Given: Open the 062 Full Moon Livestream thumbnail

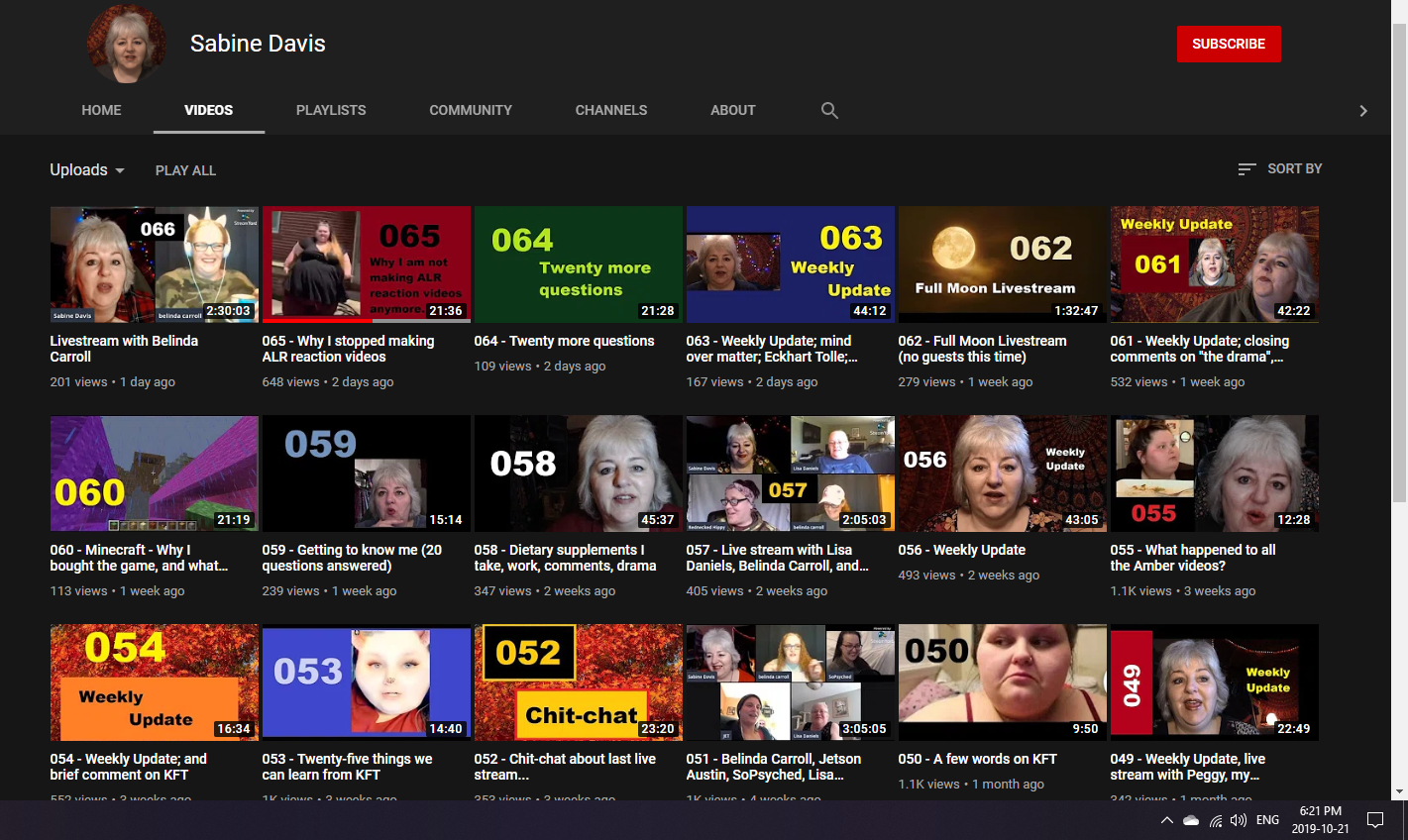Looking at the screenshot, I should [x=1002, y=264].
